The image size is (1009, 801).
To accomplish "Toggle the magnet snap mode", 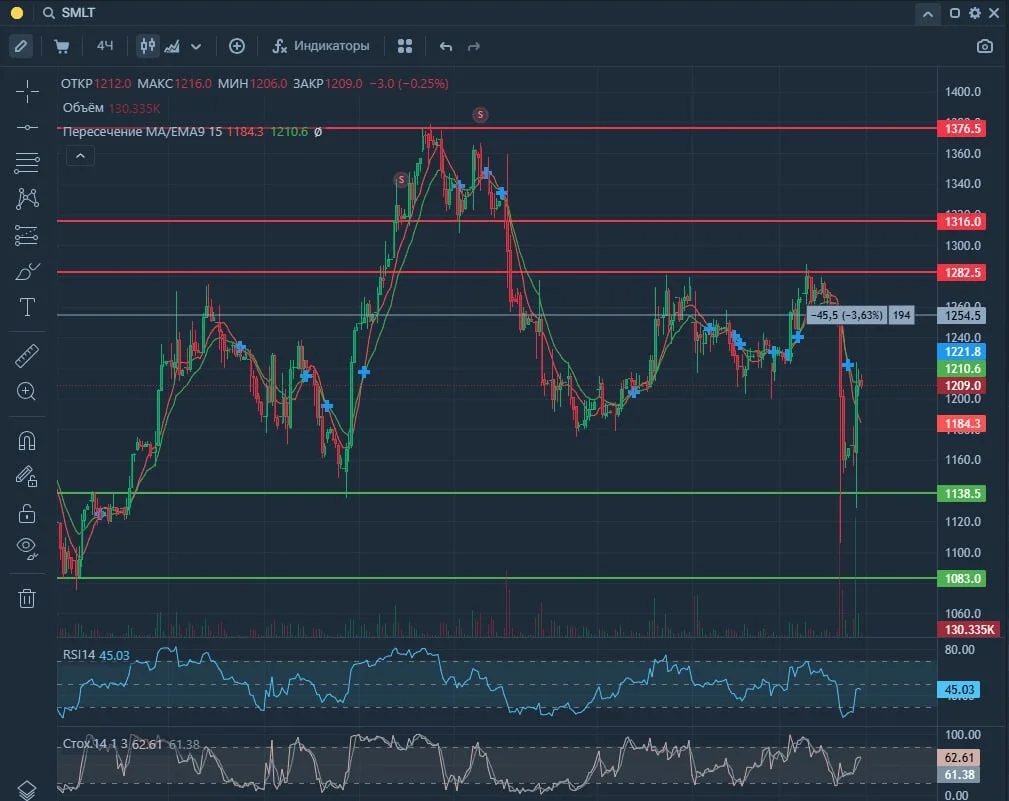I will click(x=27, y=441).
